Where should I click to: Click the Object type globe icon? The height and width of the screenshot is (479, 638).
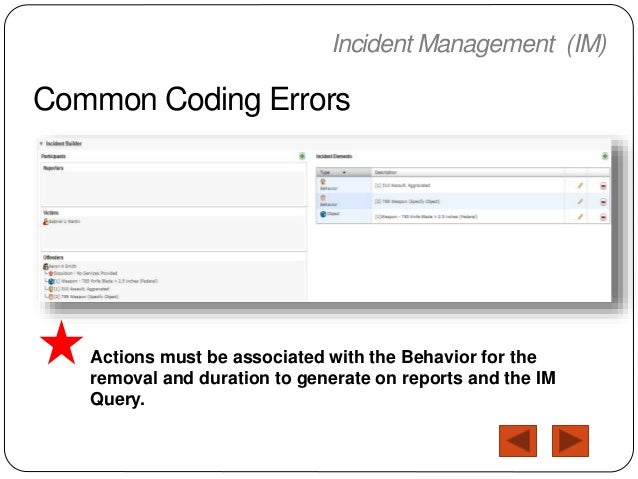pyautogui.click(x=323, y=215)
